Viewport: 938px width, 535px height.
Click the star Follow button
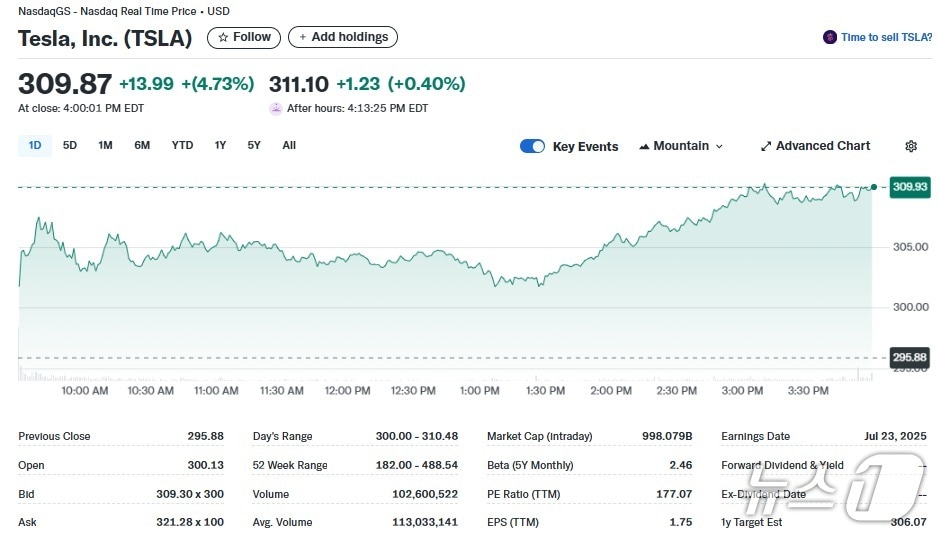click(244, 37)
